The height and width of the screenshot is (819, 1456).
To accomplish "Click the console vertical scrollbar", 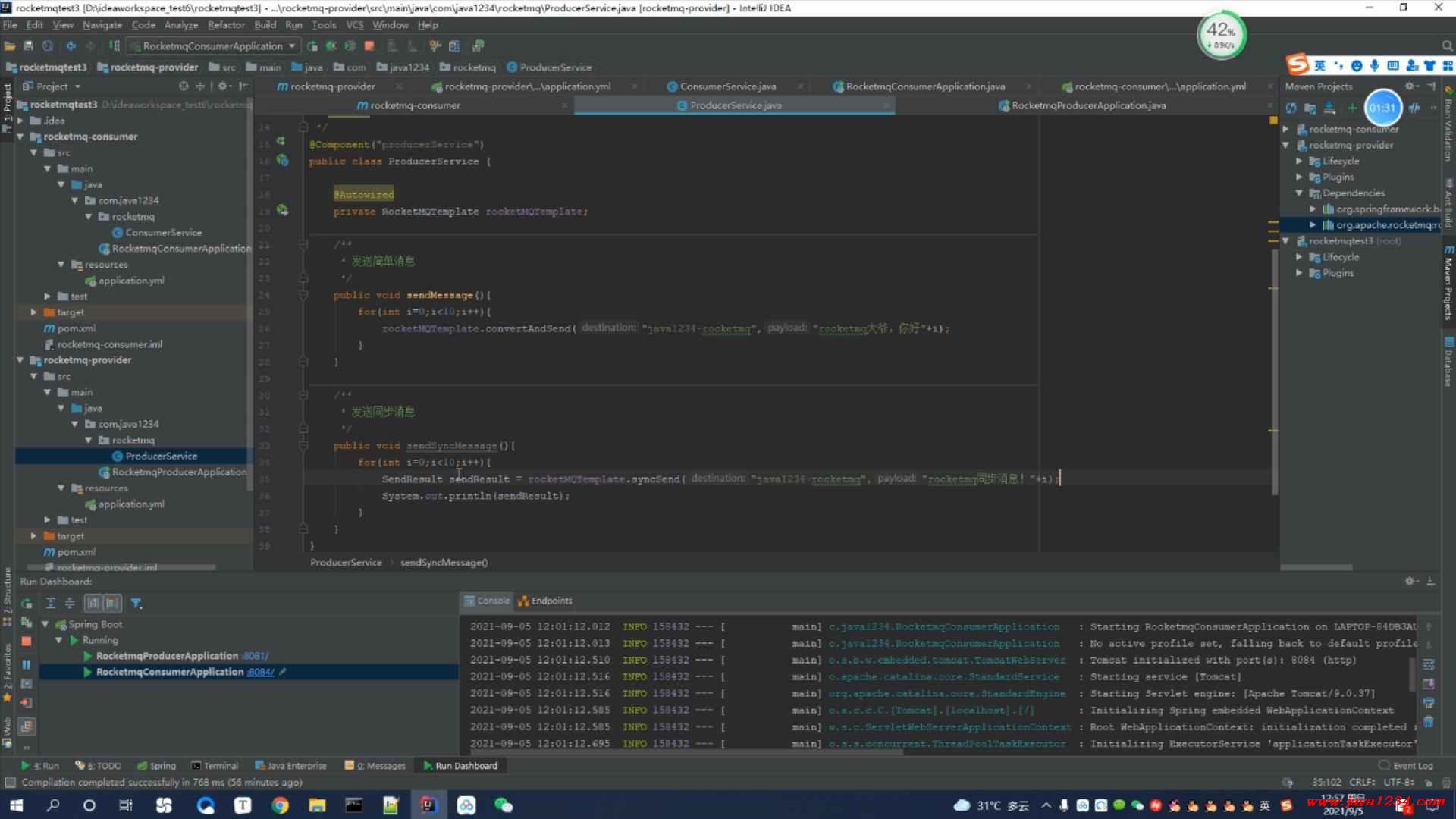I will coord(1412,674).
